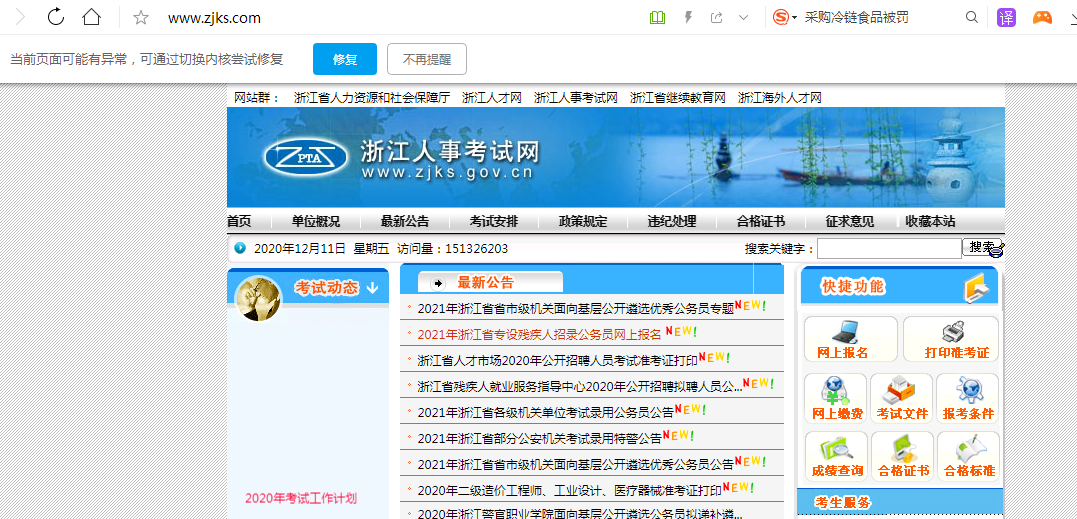Image resolution: width=1077 pixels, height=519 pixels.
Task: Open 2021年浙江省省市级机关面向基层公开遴选优秀公务员专题
Action: (576, 309)
